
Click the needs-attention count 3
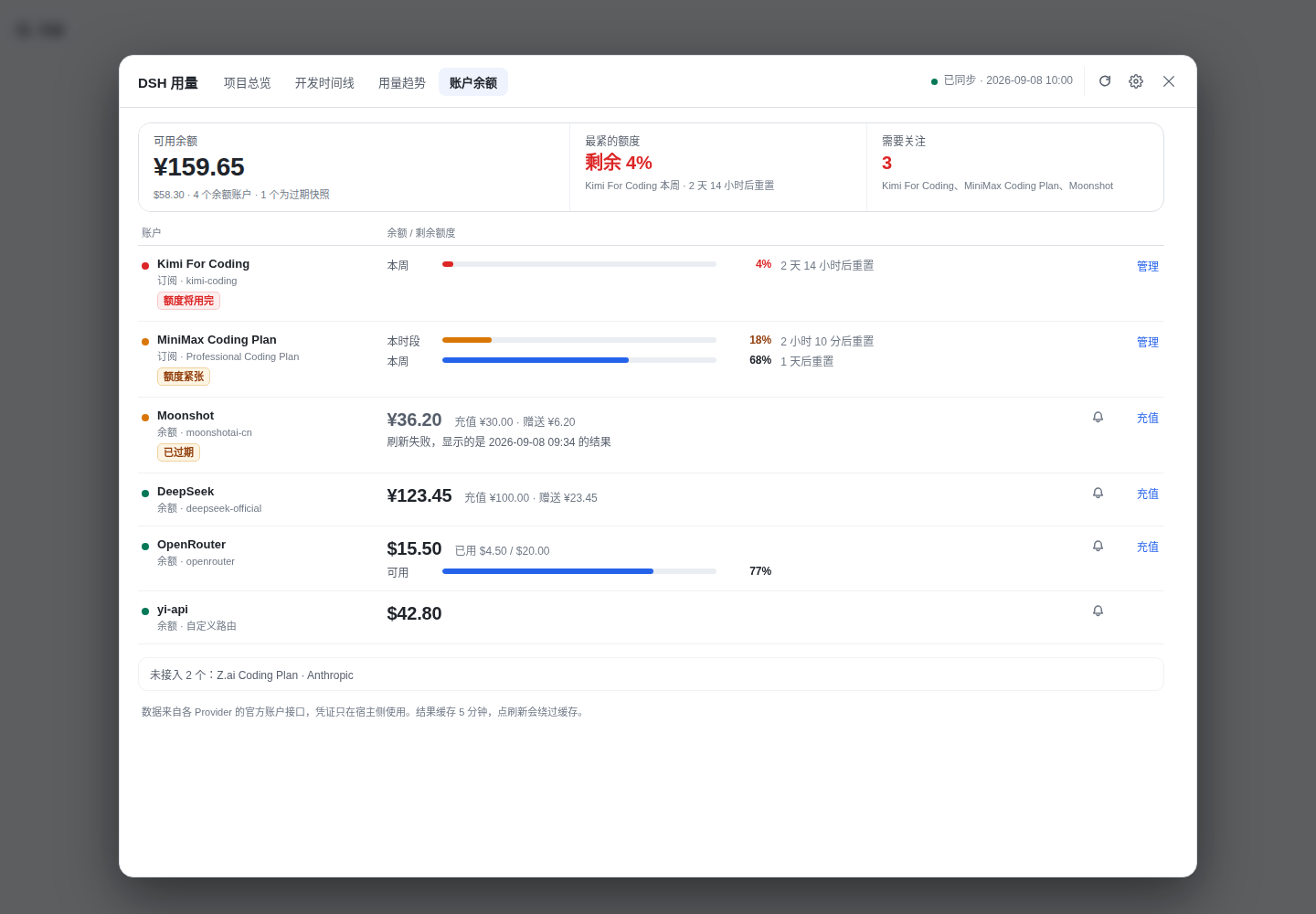(886, 163)
